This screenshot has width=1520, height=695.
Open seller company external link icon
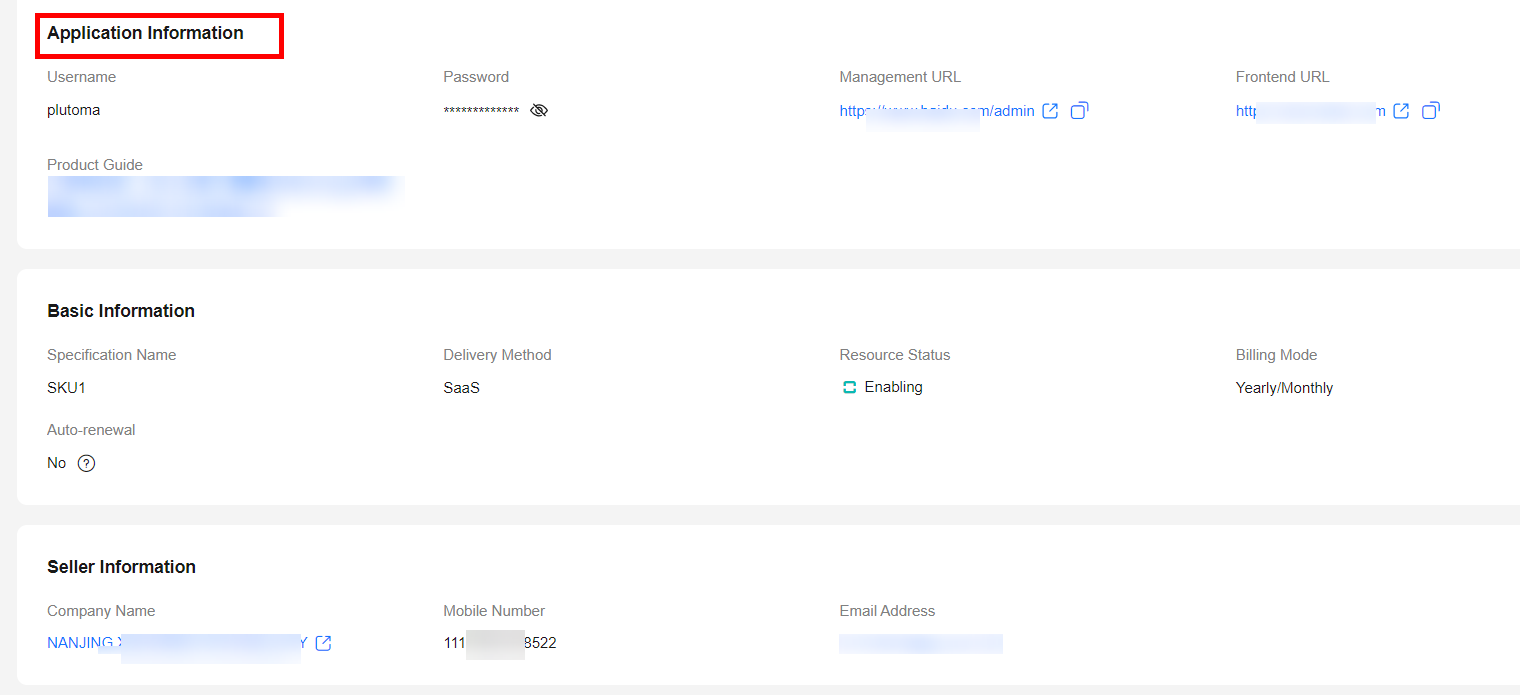(x=323, y=643)
